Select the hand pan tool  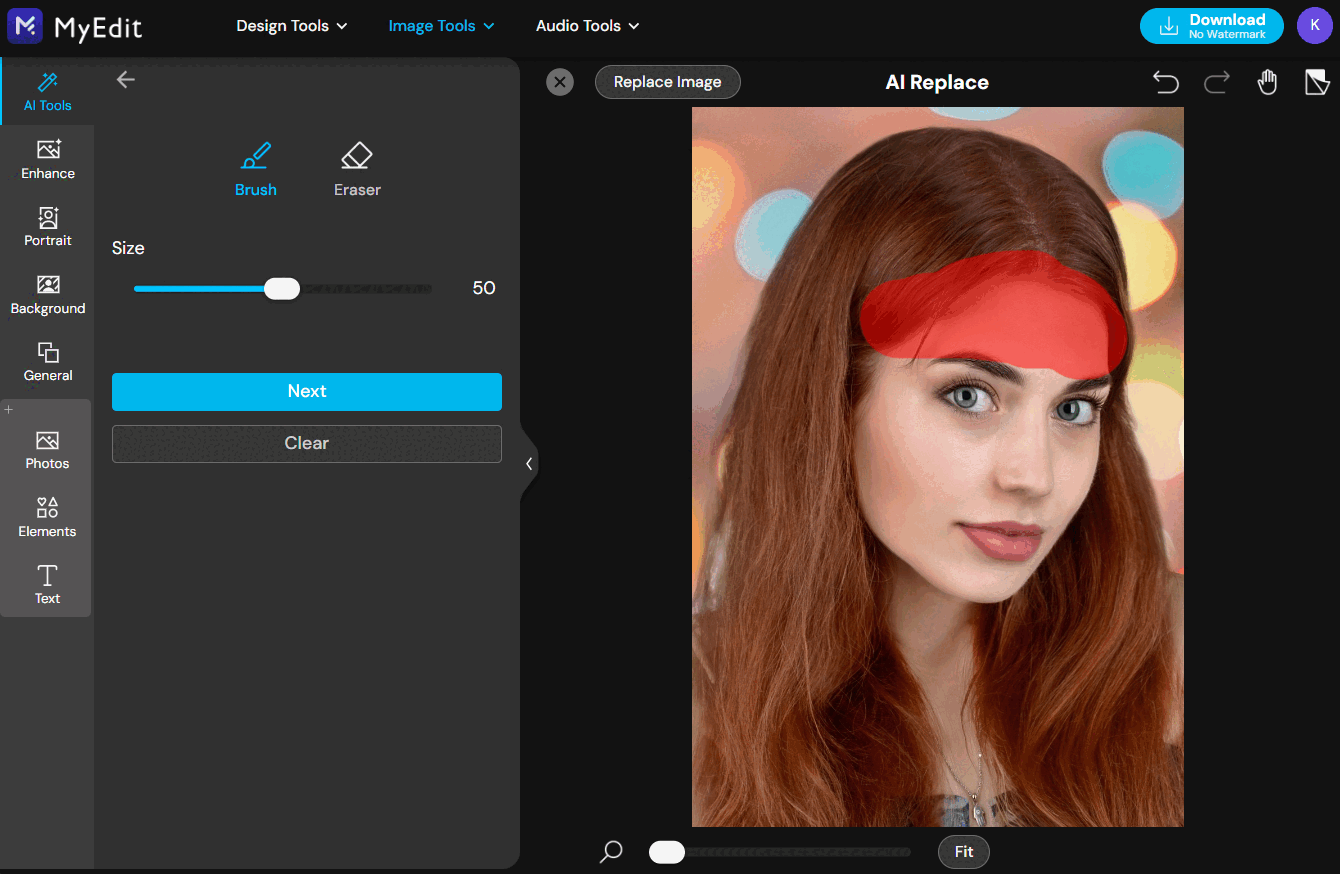coord(1267,82)
